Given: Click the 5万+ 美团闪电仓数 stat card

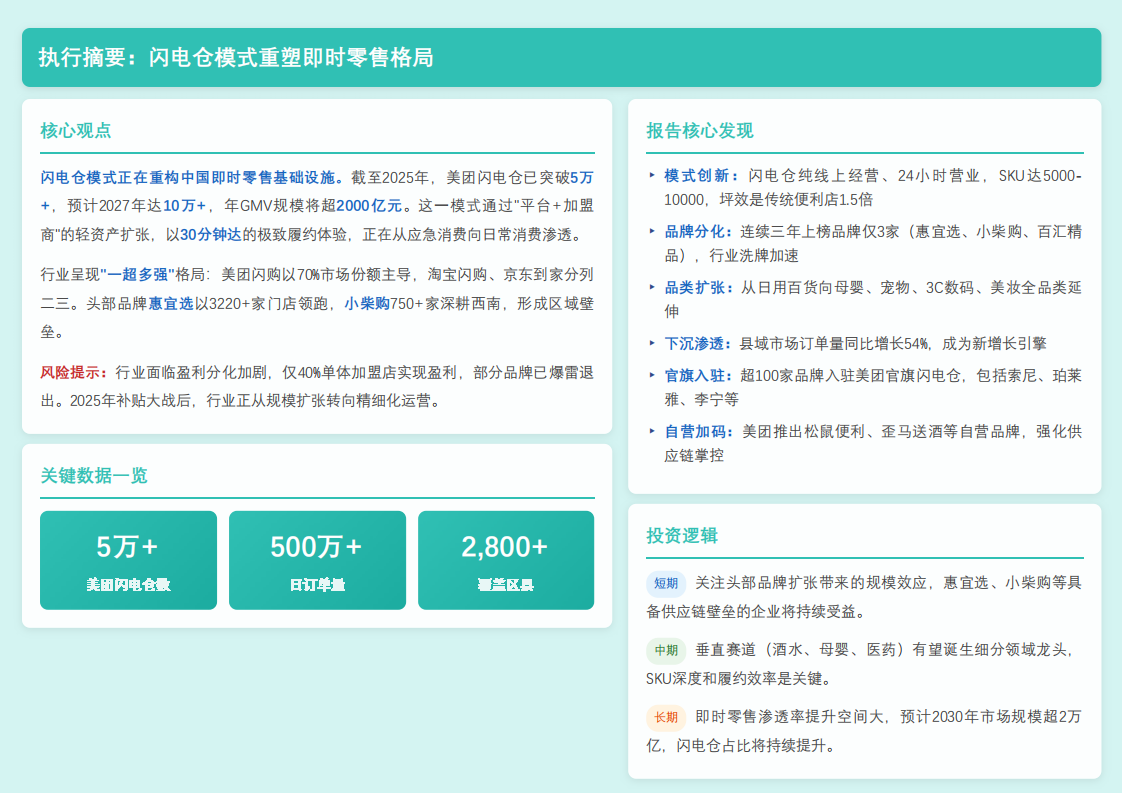Looking at the screenshot, I should [128, 560].
